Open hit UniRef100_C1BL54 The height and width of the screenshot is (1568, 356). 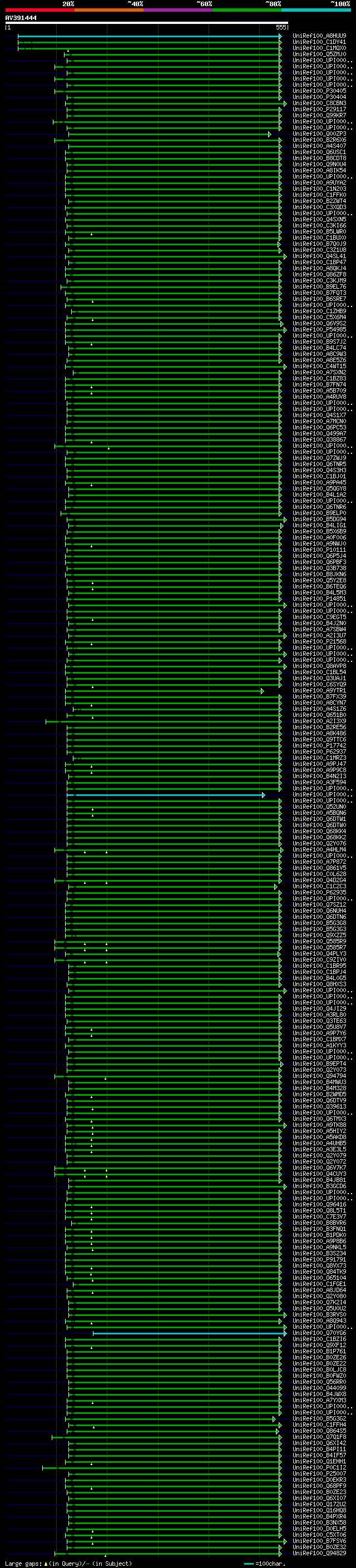[x=319, y=672]
